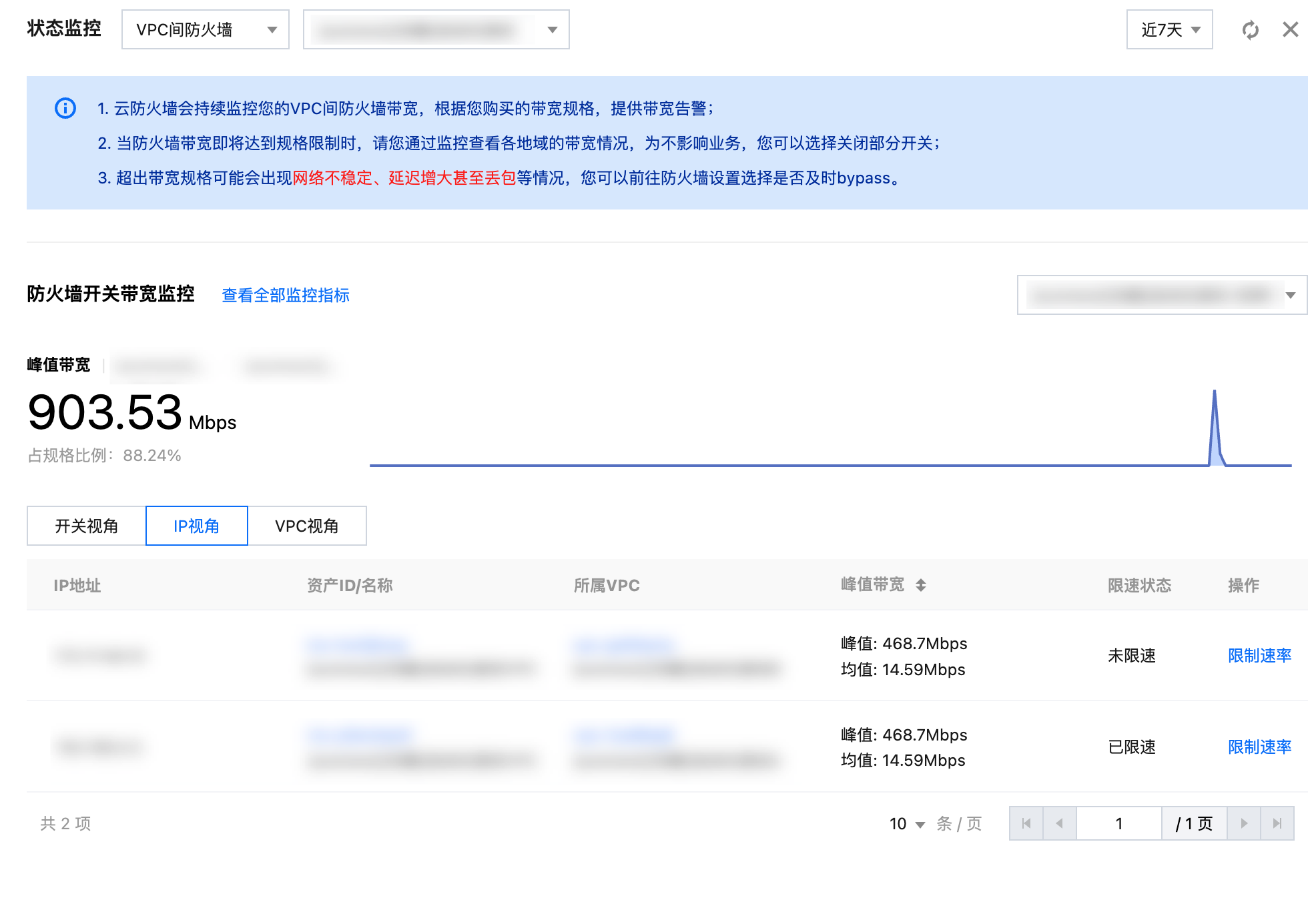Click the IP地址 column header
This screenshot has width=1316, height=914.
tap(77, 585)
